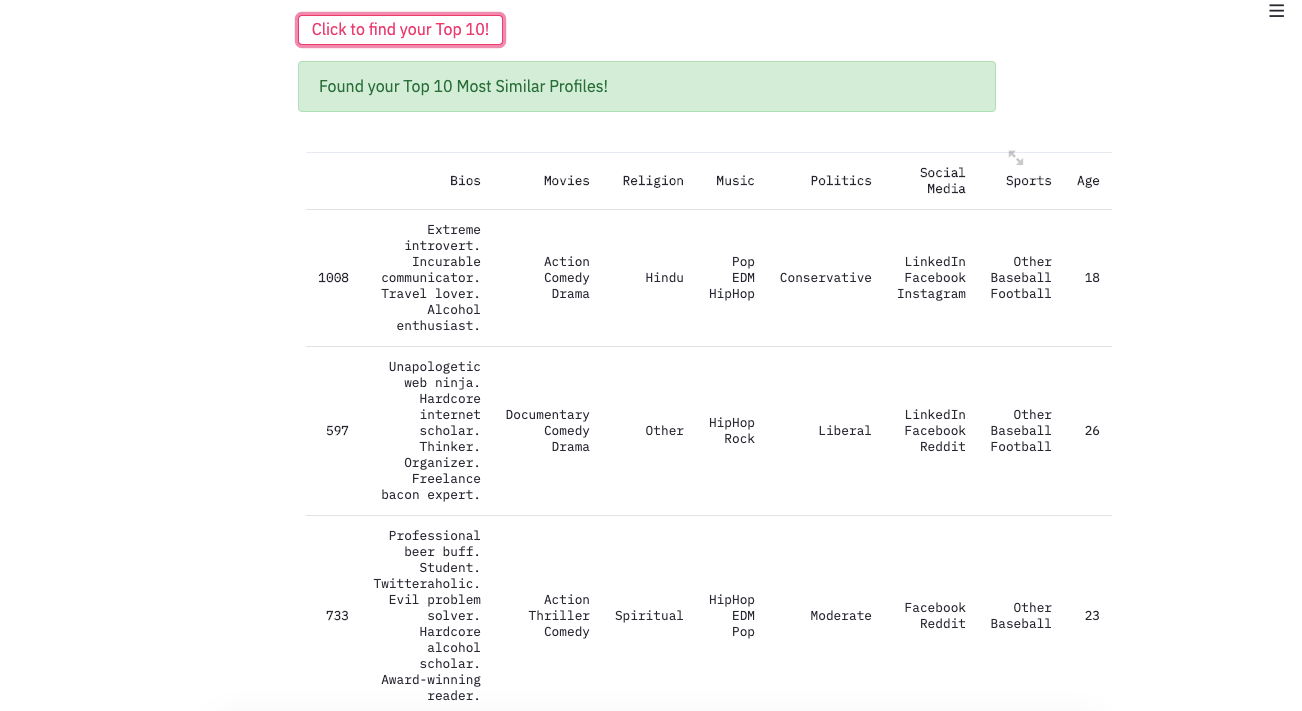The image size is (1302, 711).
Task: Click the Bios column header
Action: click(x=465, y=181)
